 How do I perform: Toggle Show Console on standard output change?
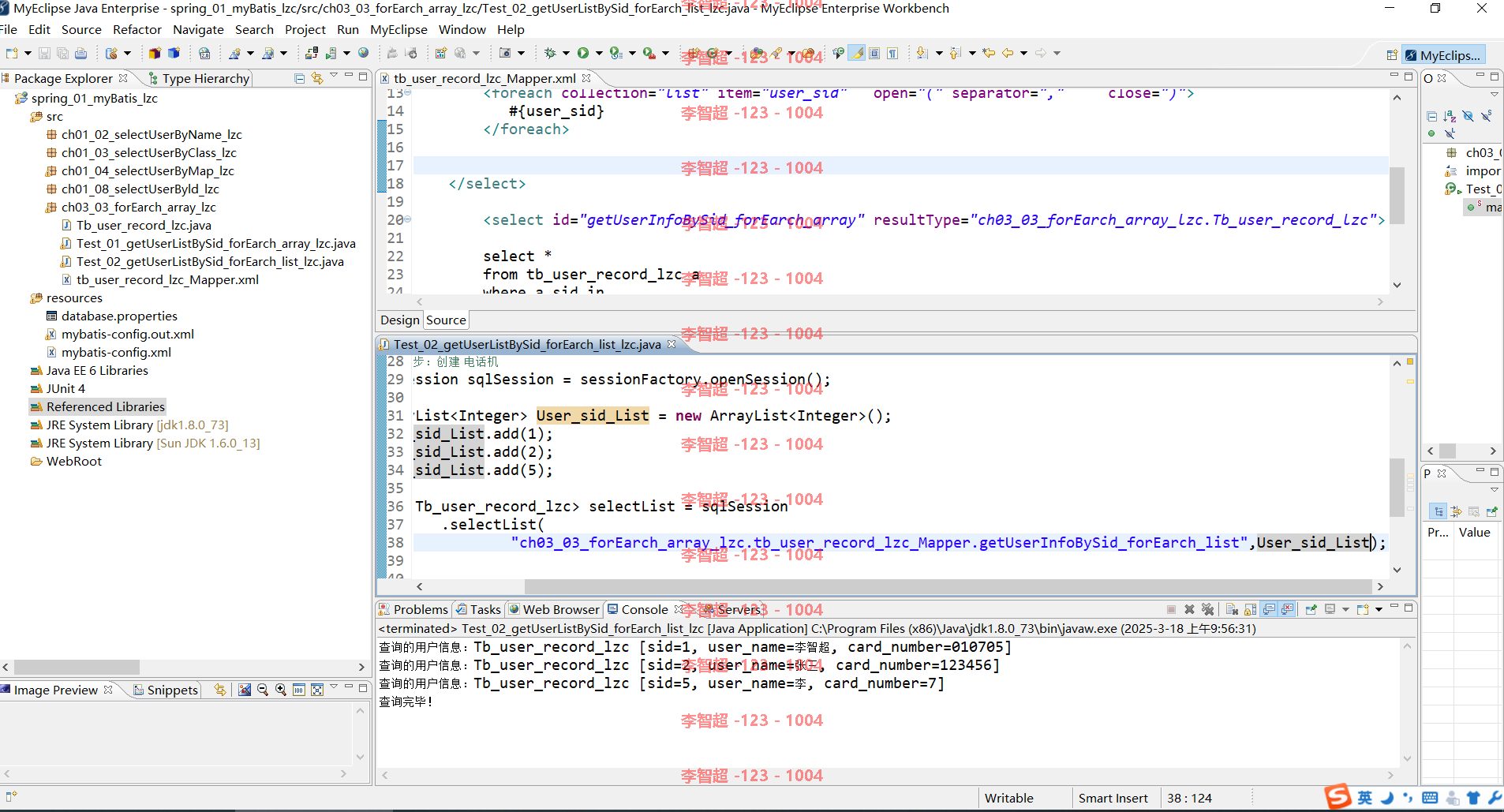click(x=1269, y=609)
